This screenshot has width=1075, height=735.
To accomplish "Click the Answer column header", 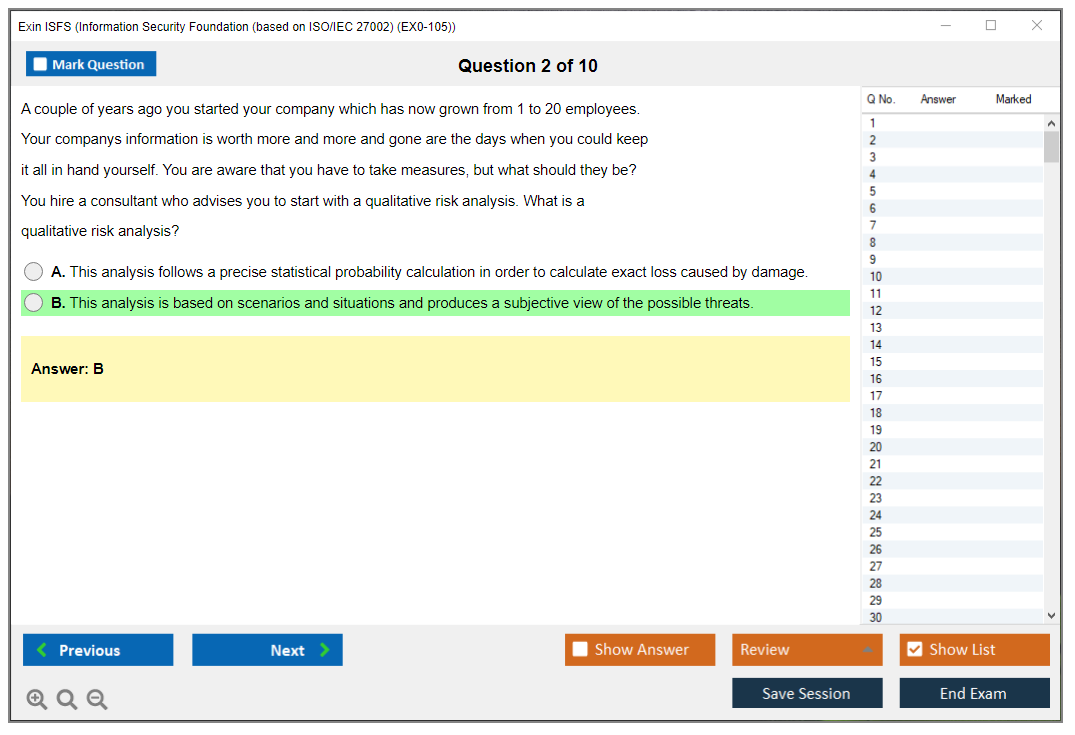I will [938, 99].
